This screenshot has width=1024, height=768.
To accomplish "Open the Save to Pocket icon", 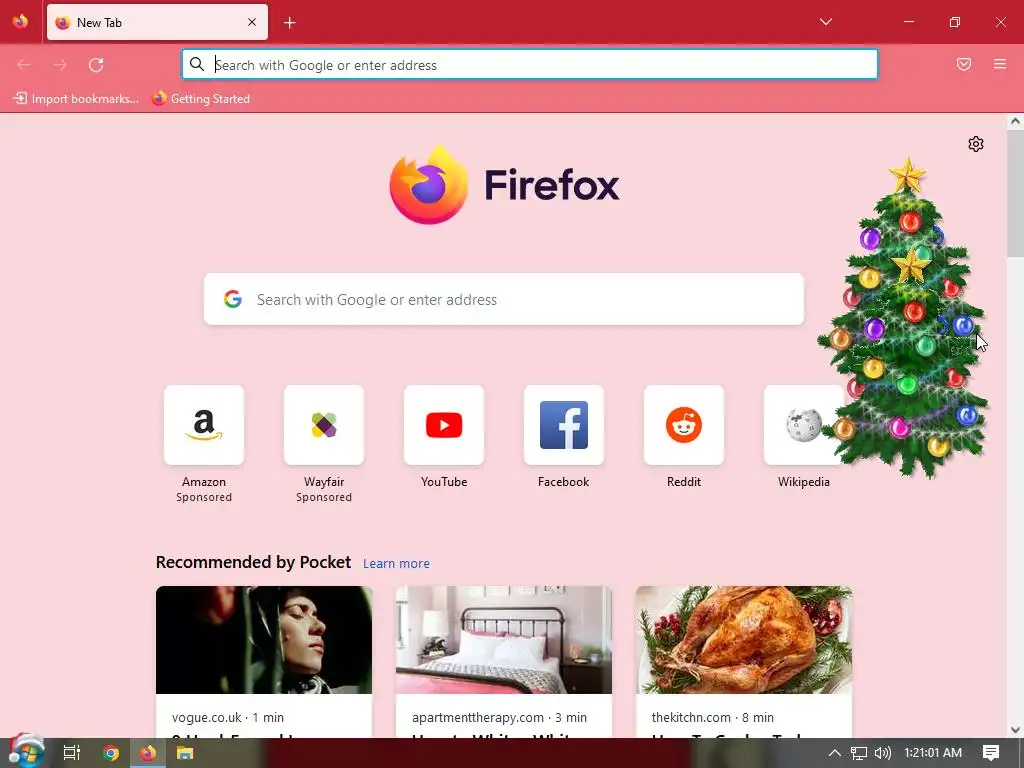I will [964, 64].
